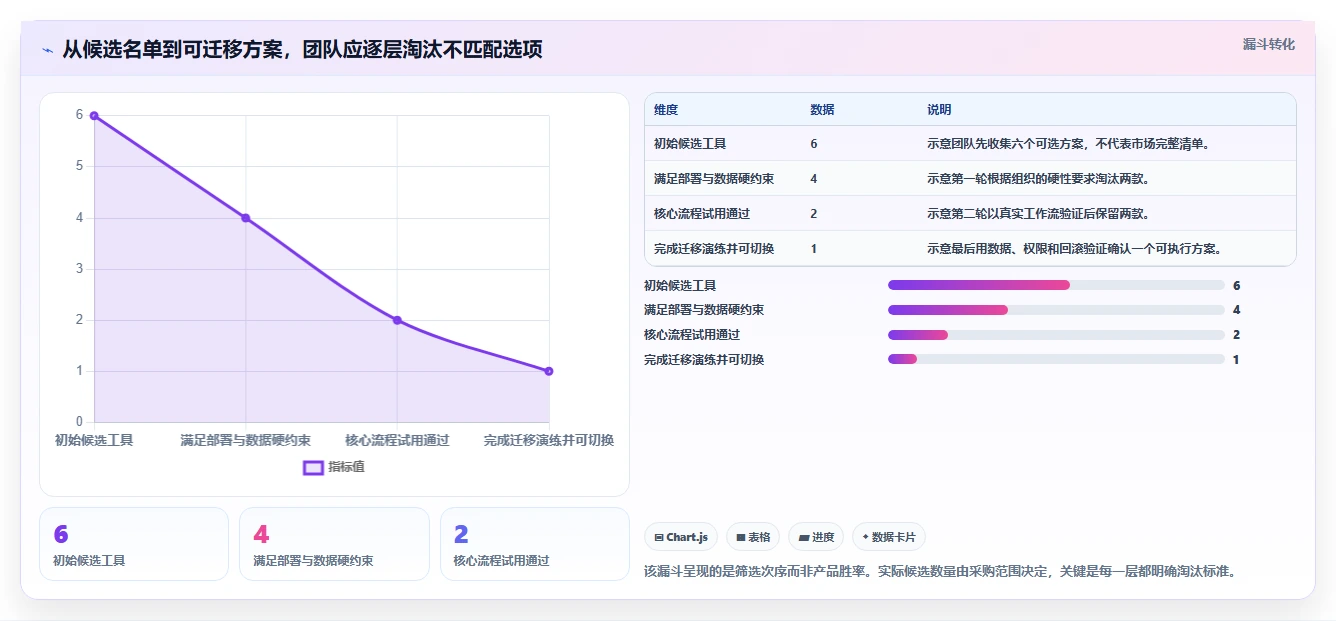Viewport: 1336px width, 621px height.
Task: Click the value 6 beside the first progress bar
Action: click(1237, 285)
